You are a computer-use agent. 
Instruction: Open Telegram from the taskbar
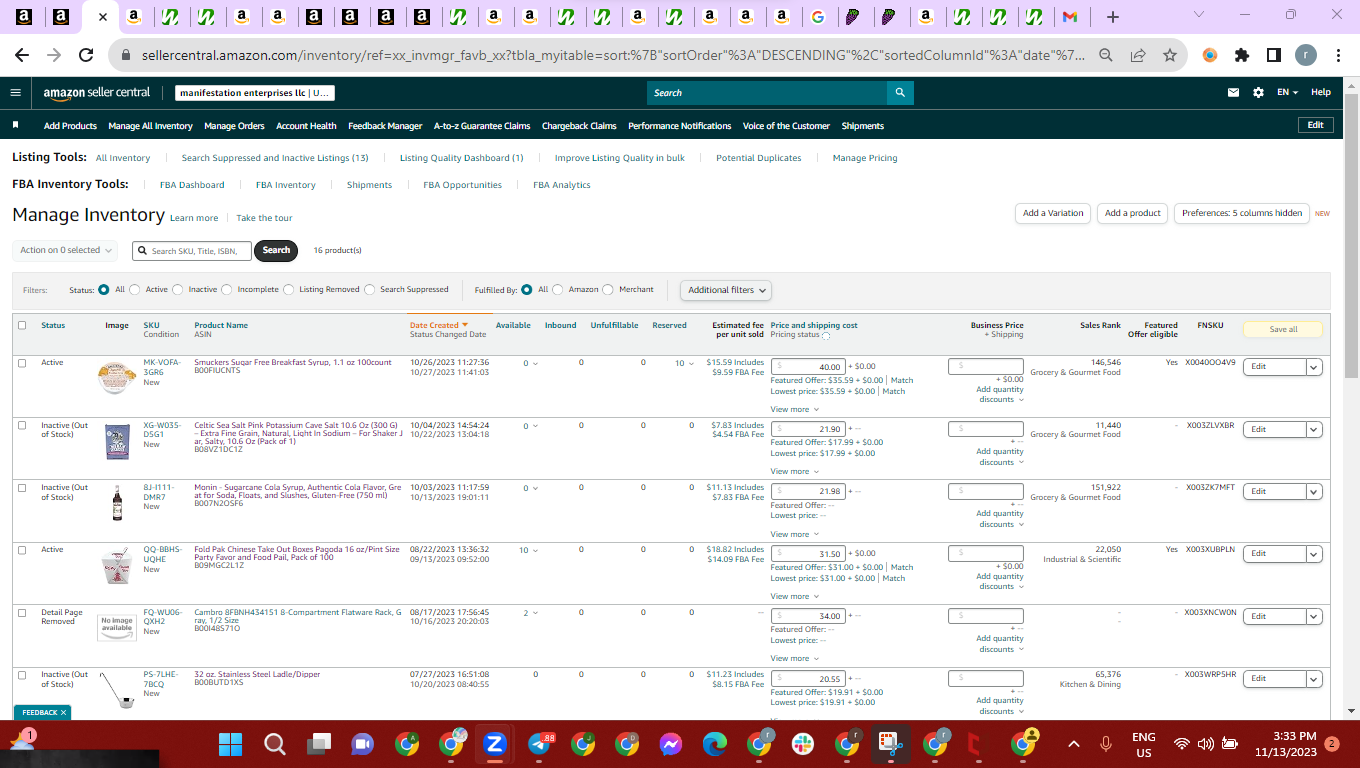[540, 744]
